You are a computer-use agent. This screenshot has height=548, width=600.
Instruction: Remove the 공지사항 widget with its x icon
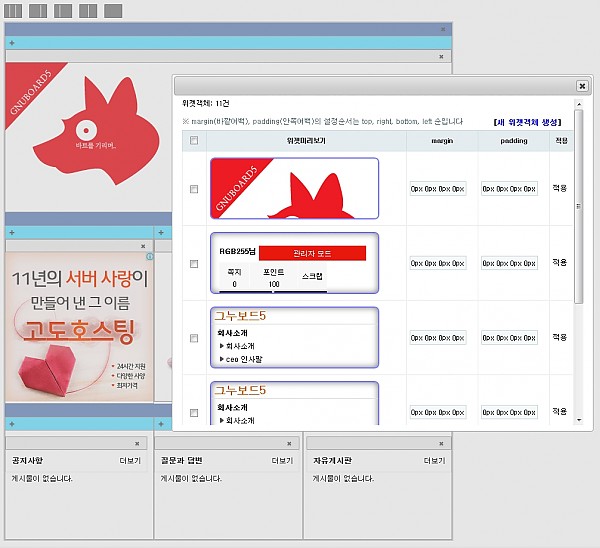coord(137,444)
